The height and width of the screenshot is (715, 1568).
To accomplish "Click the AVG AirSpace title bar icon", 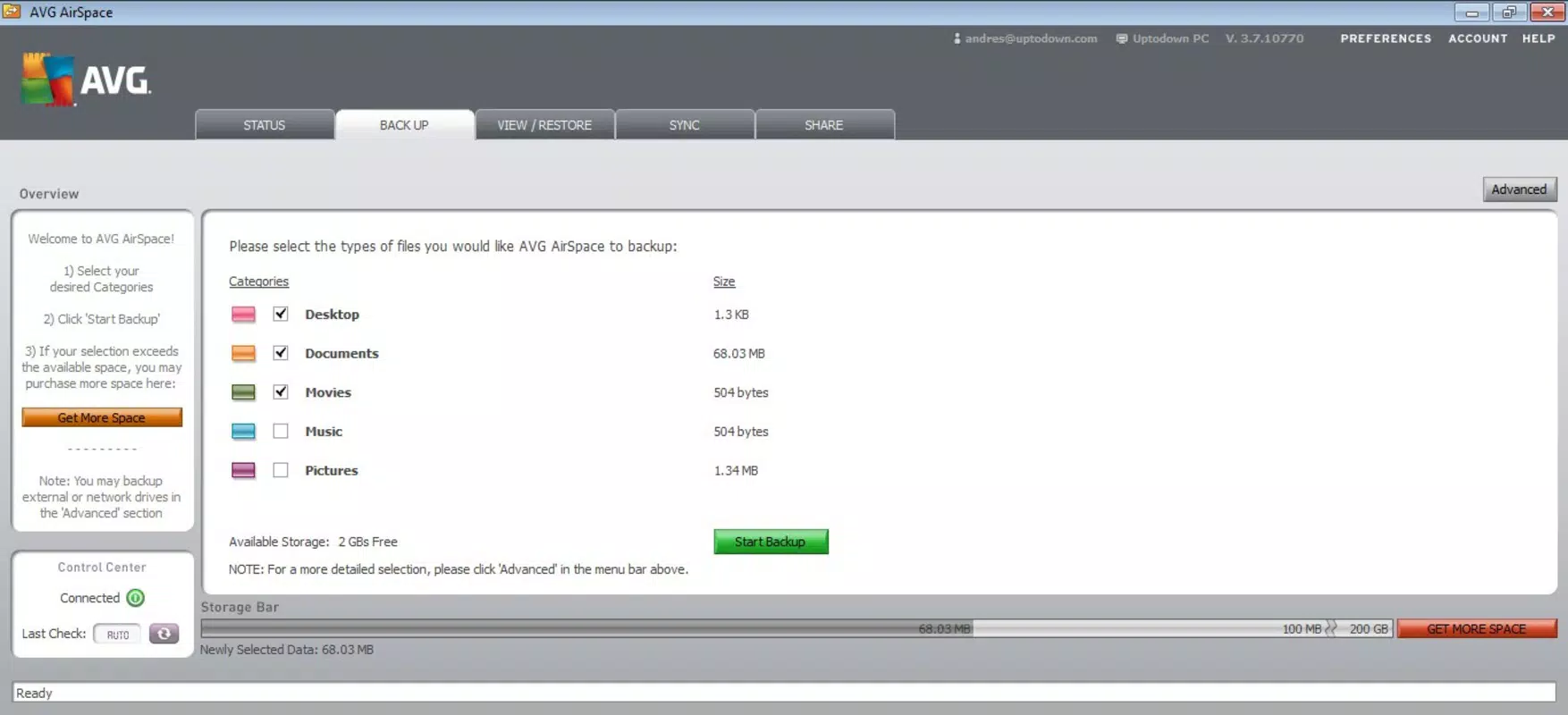I will [x=12, y=12].
